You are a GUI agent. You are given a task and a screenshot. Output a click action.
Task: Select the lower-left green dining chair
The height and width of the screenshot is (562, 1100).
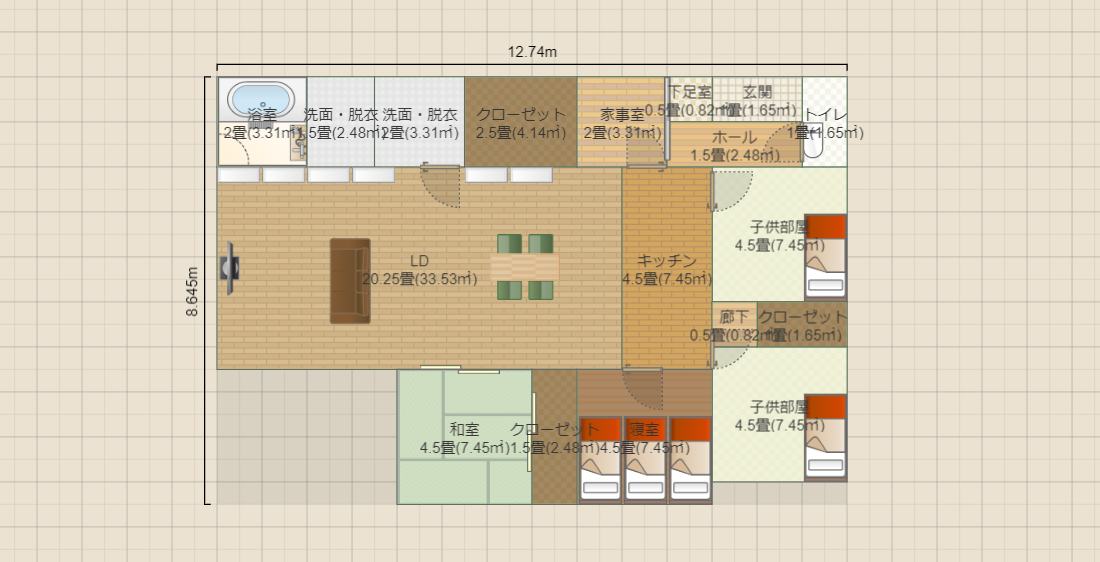coord(509,290)
